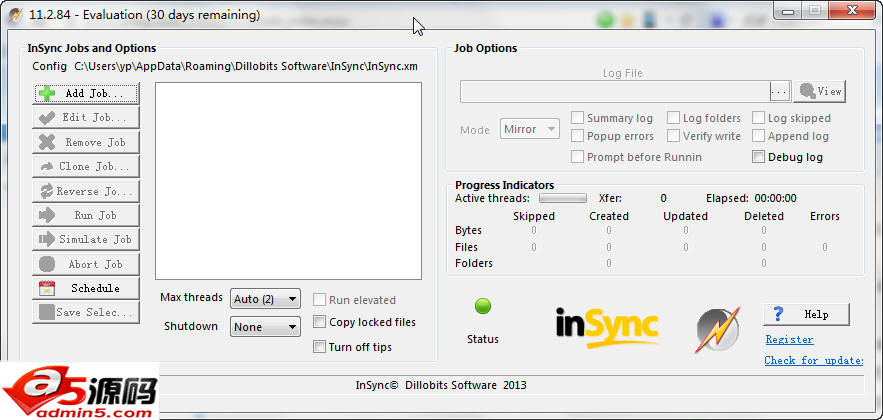Toggle the Log folders checkbox
883x420 pixels.
pyautogui.click(x=674, y=118)
